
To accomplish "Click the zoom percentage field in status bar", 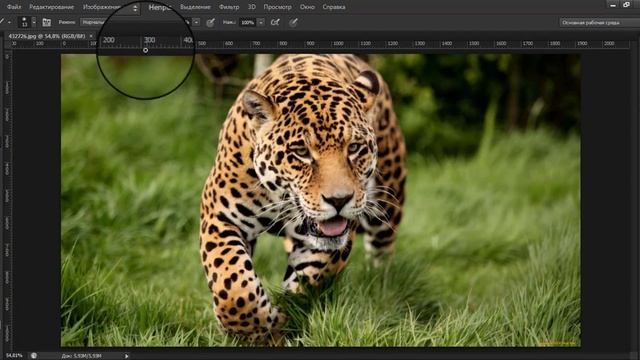I will pos(14,356).
